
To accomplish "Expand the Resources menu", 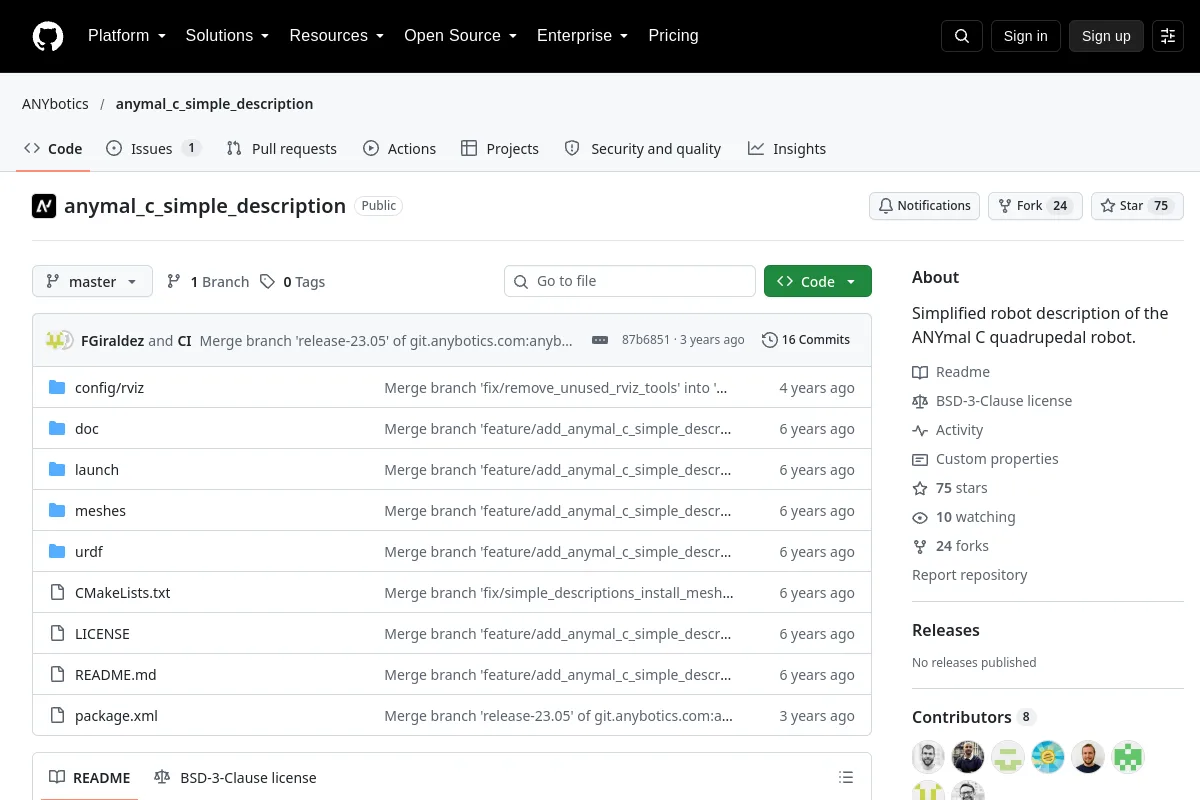I will point(336,36).
